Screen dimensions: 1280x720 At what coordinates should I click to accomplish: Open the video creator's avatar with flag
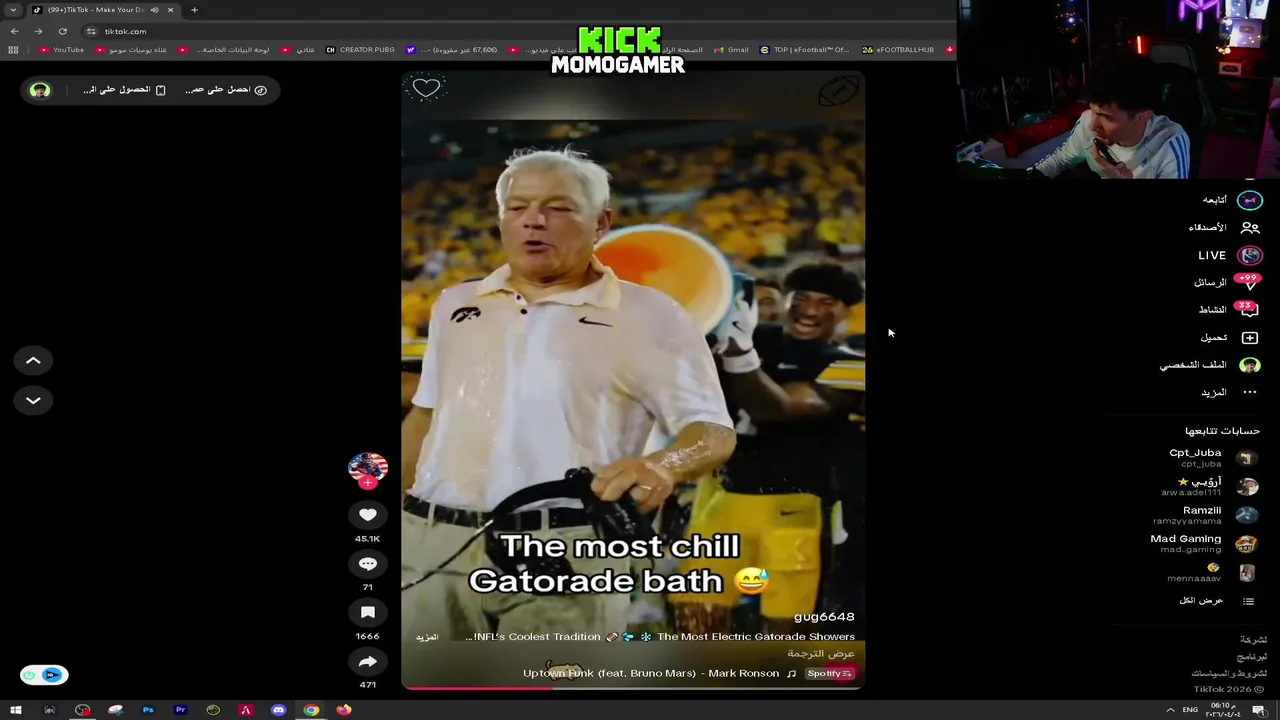[368, 468]
